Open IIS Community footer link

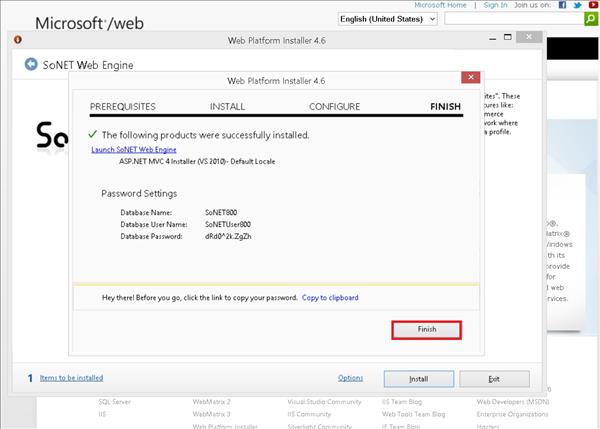tap(309, 414)
